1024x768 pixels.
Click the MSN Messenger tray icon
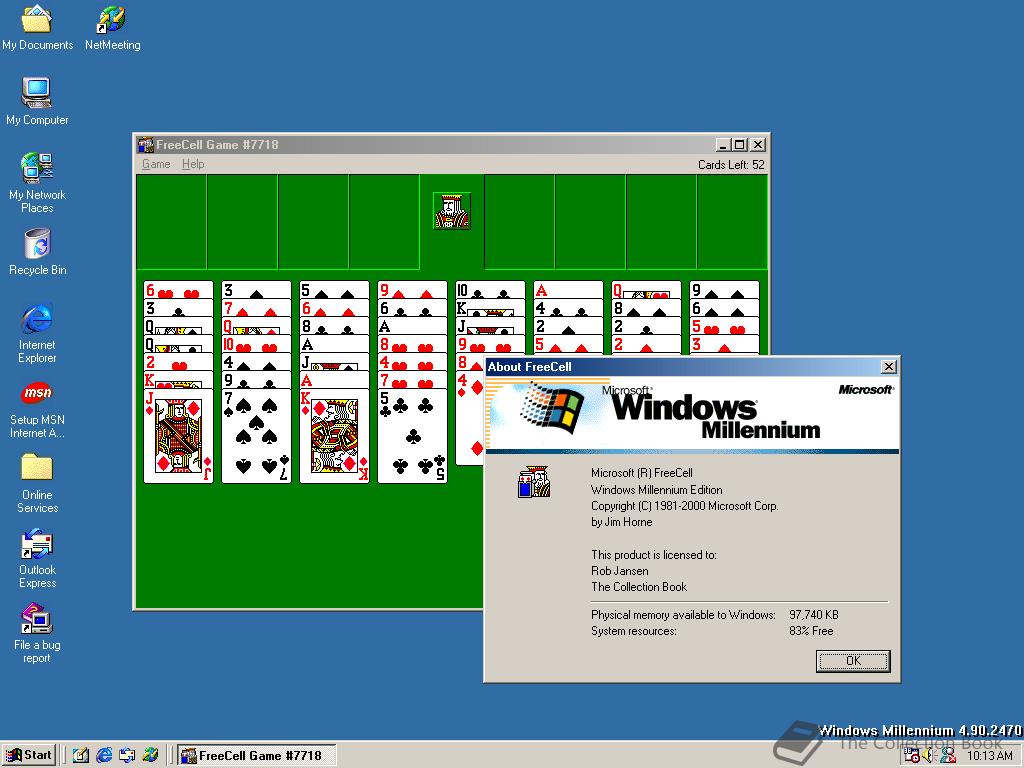click(x=948, y=756)
